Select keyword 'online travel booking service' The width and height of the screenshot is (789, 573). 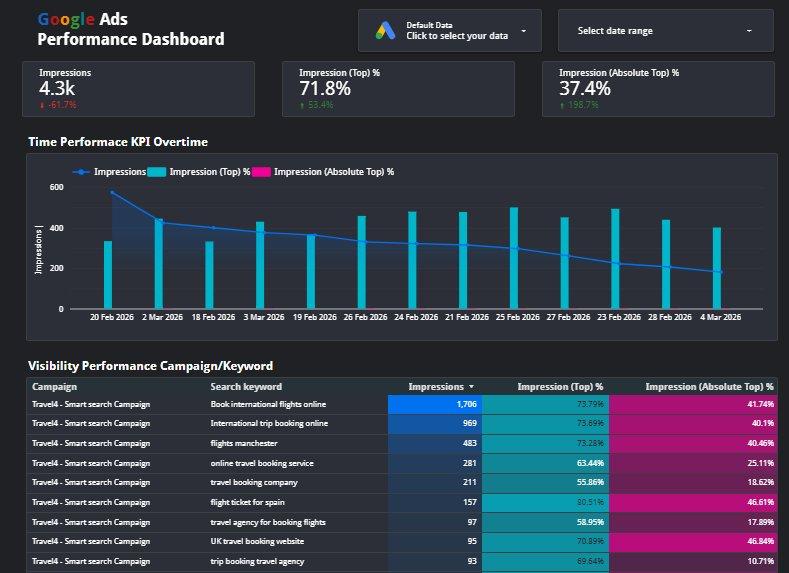point(262,463)
